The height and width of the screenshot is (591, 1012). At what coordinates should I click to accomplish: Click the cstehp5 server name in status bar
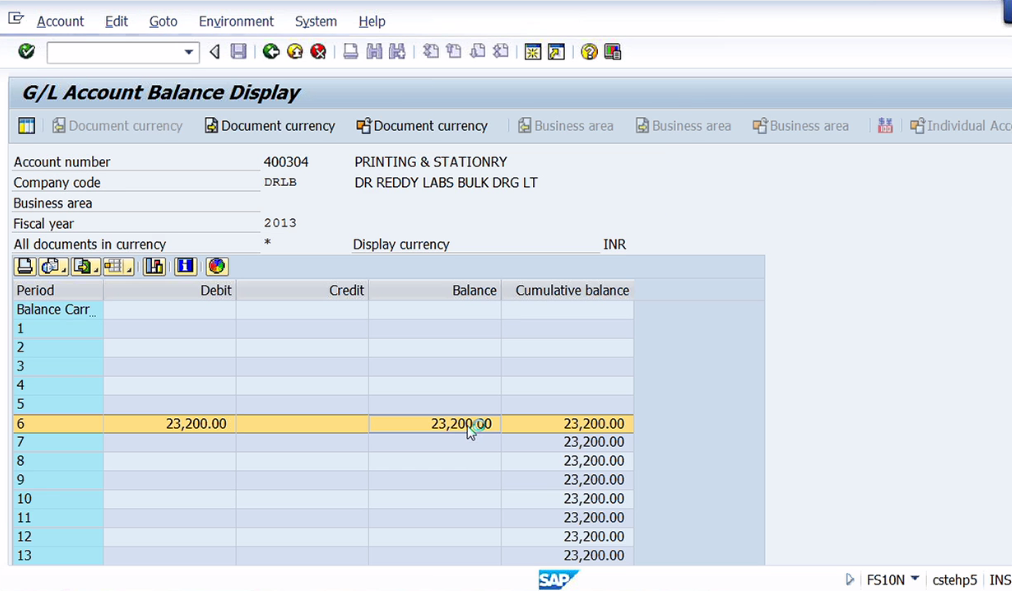coord(955,580)
